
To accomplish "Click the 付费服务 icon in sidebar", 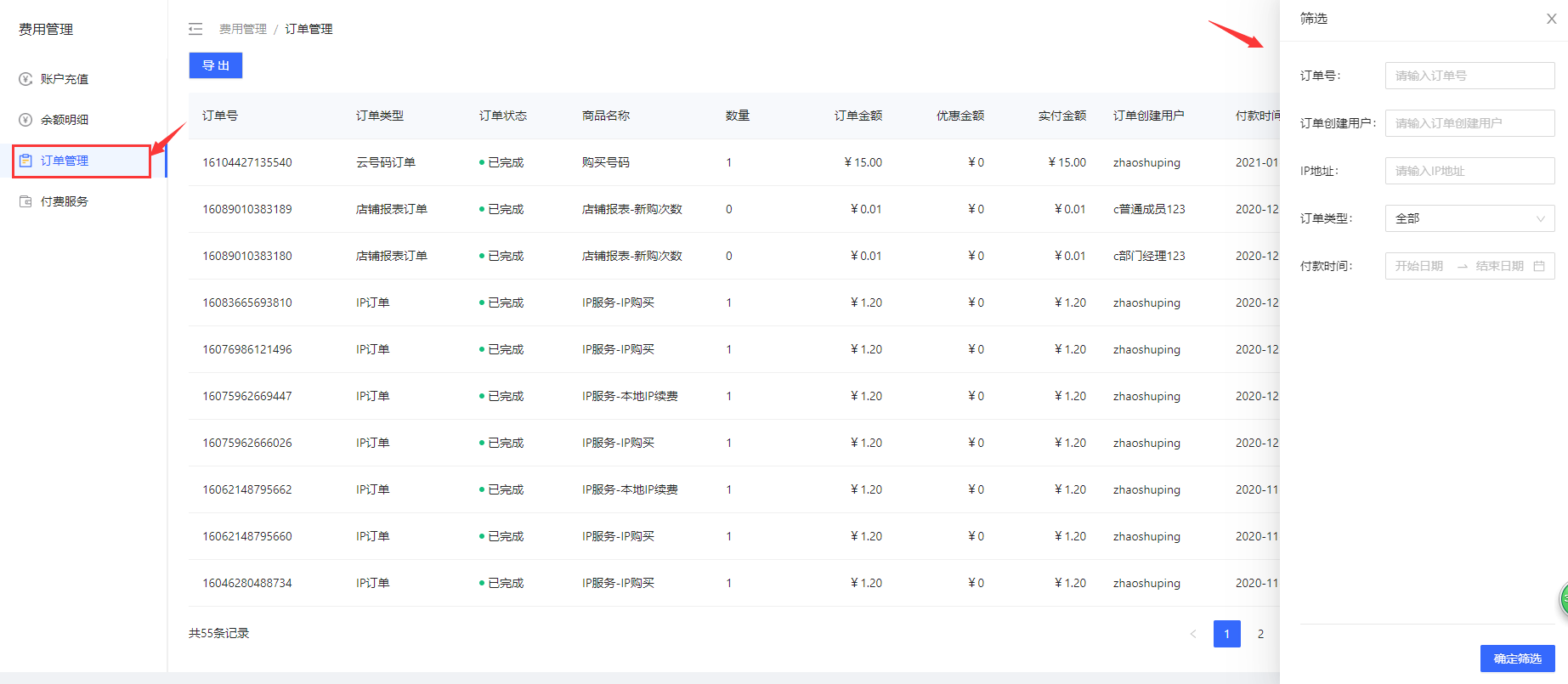I will pos(25,201).
